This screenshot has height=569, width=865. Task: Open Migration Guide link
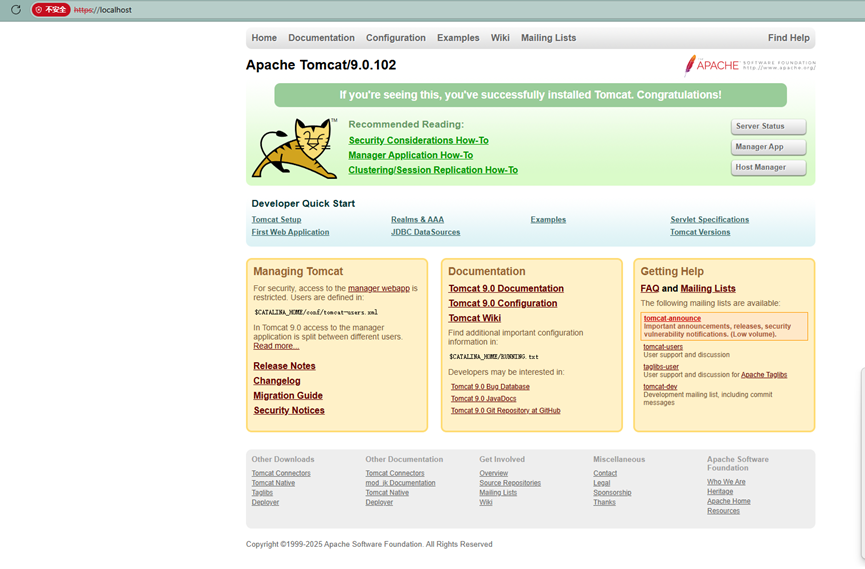(288, 396)
